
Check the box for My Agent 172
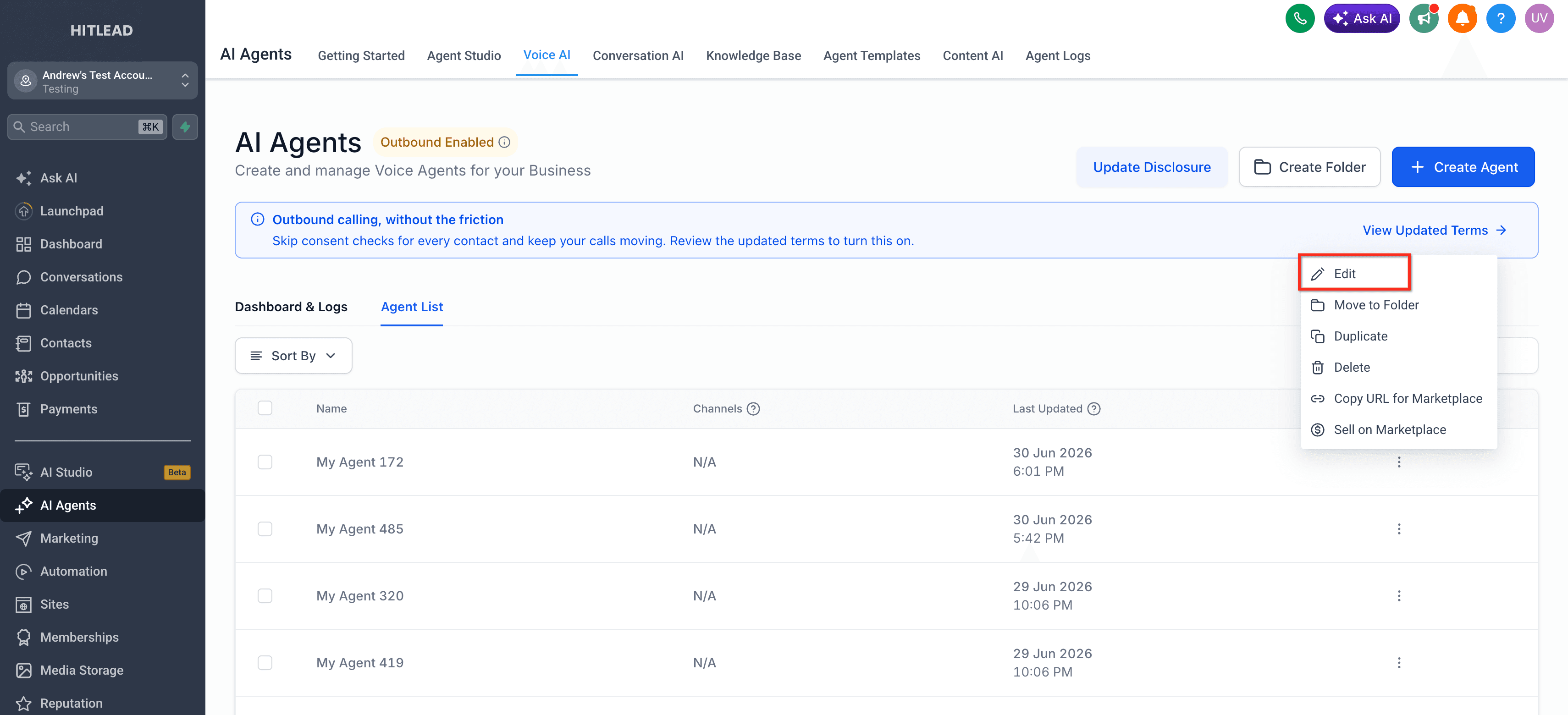pyautogui.click(x=265, y=462)
